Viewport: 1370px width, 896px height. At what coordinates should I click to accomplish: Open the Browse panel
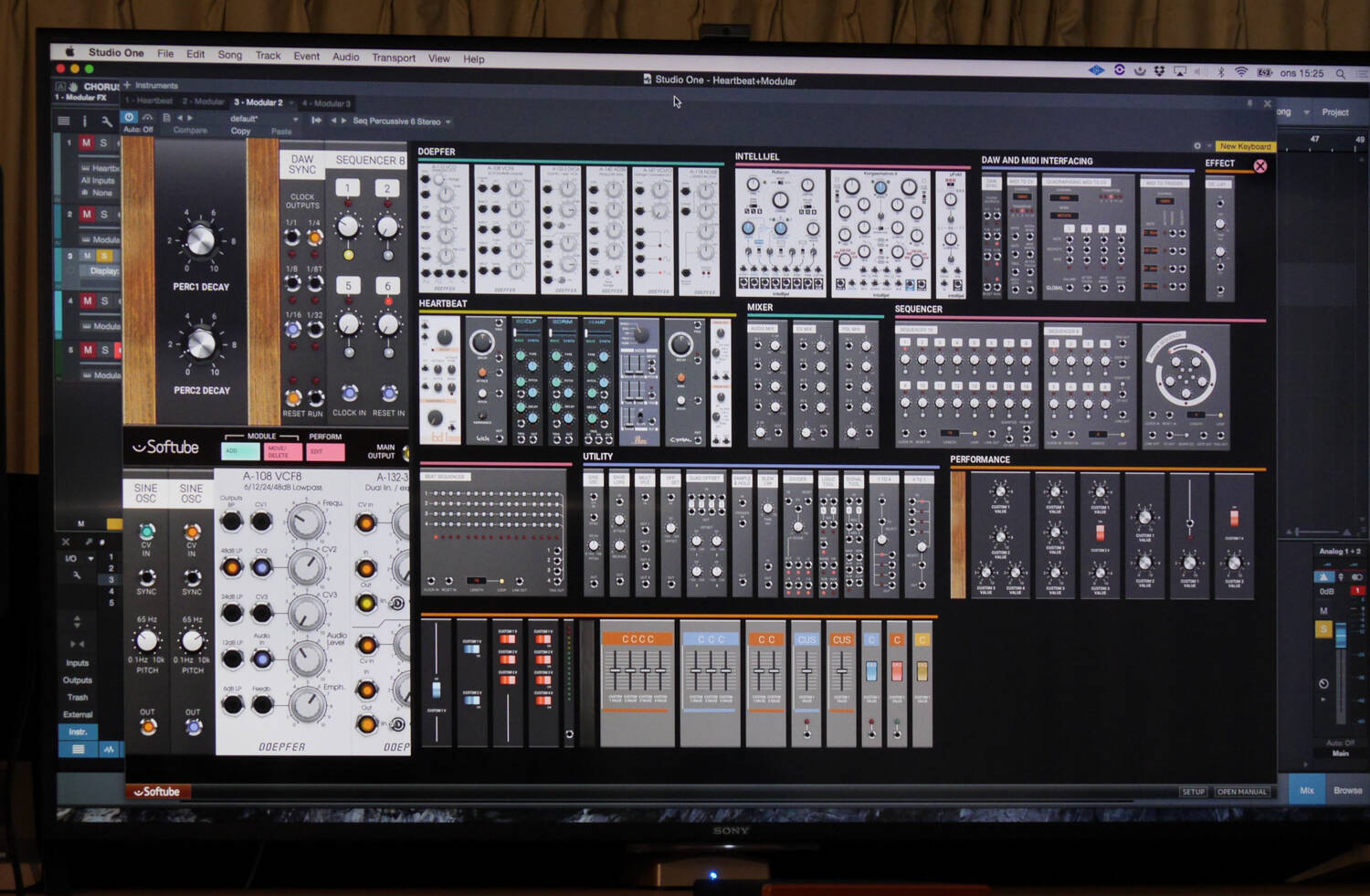click(x=1347, y=790)
